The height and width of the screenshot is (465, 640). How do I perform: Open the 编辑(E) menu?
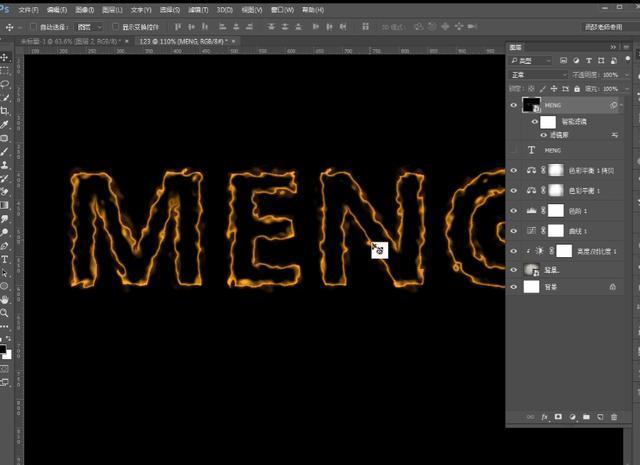[x=57, y=9]
